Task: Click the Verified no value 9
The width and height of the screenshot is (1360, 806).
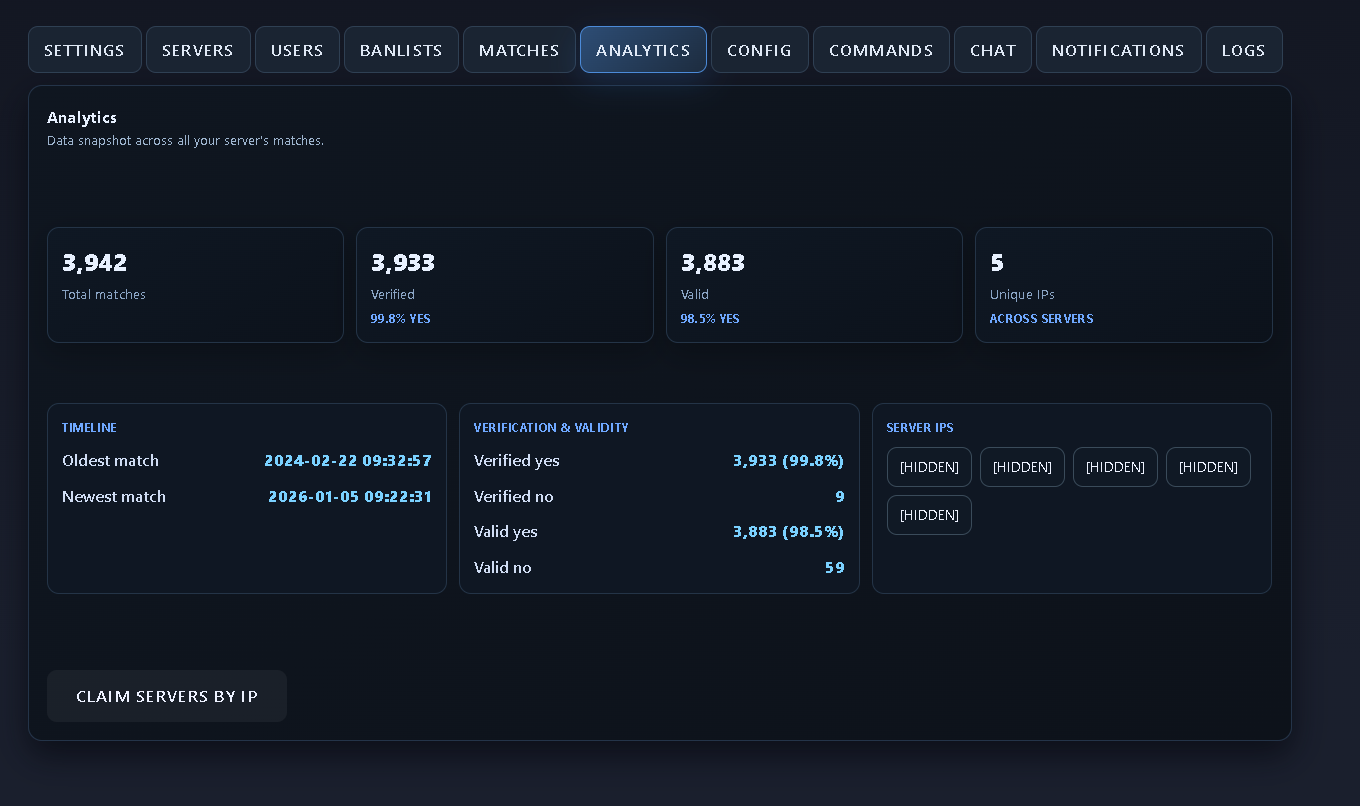Action: pyautogui.click(x=840, y=497)
